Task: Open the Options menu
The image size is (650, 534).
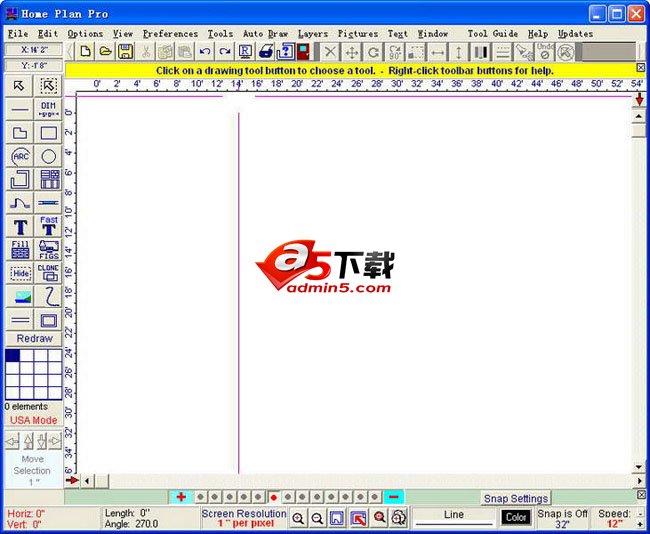Action: [x=85, y=34]
